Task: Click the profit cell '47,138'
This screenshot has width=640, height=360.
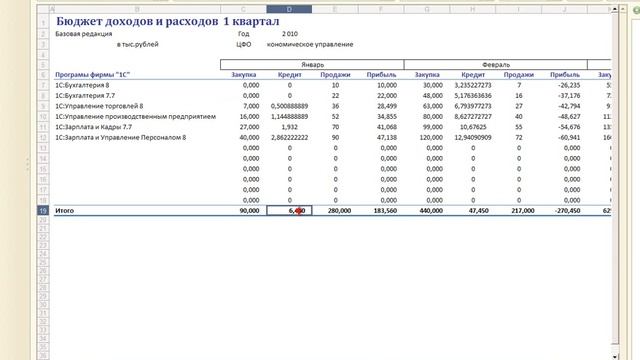Action: (x=387, y=138)
